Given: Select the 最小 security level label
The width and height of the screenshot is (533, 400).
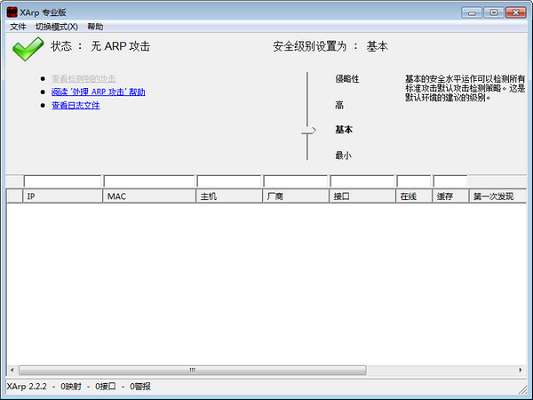Looking at the screenshot, I should pos(343,155).
